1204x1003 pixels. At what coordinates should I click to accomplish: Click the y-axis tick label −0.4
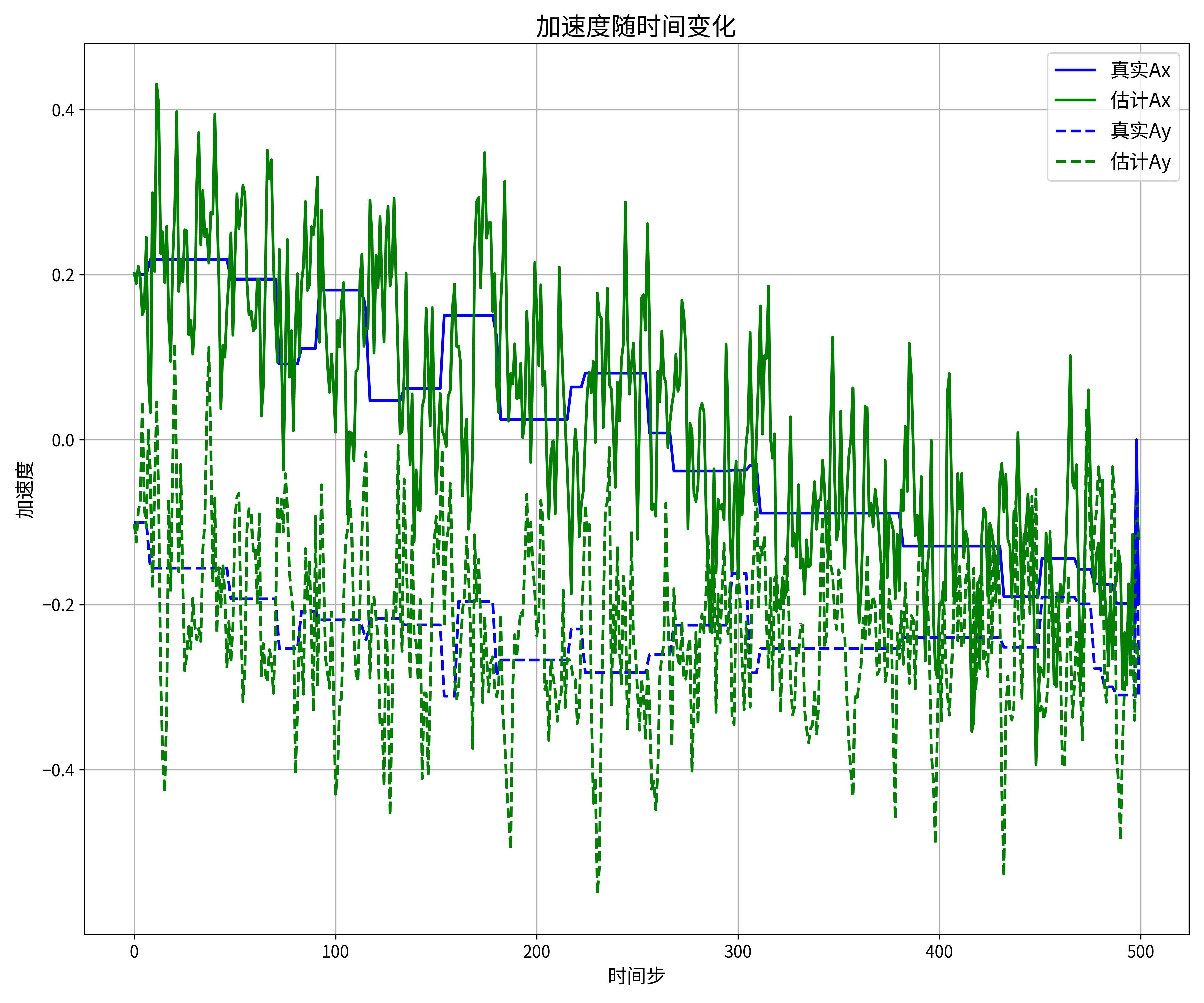click(59, 770)
